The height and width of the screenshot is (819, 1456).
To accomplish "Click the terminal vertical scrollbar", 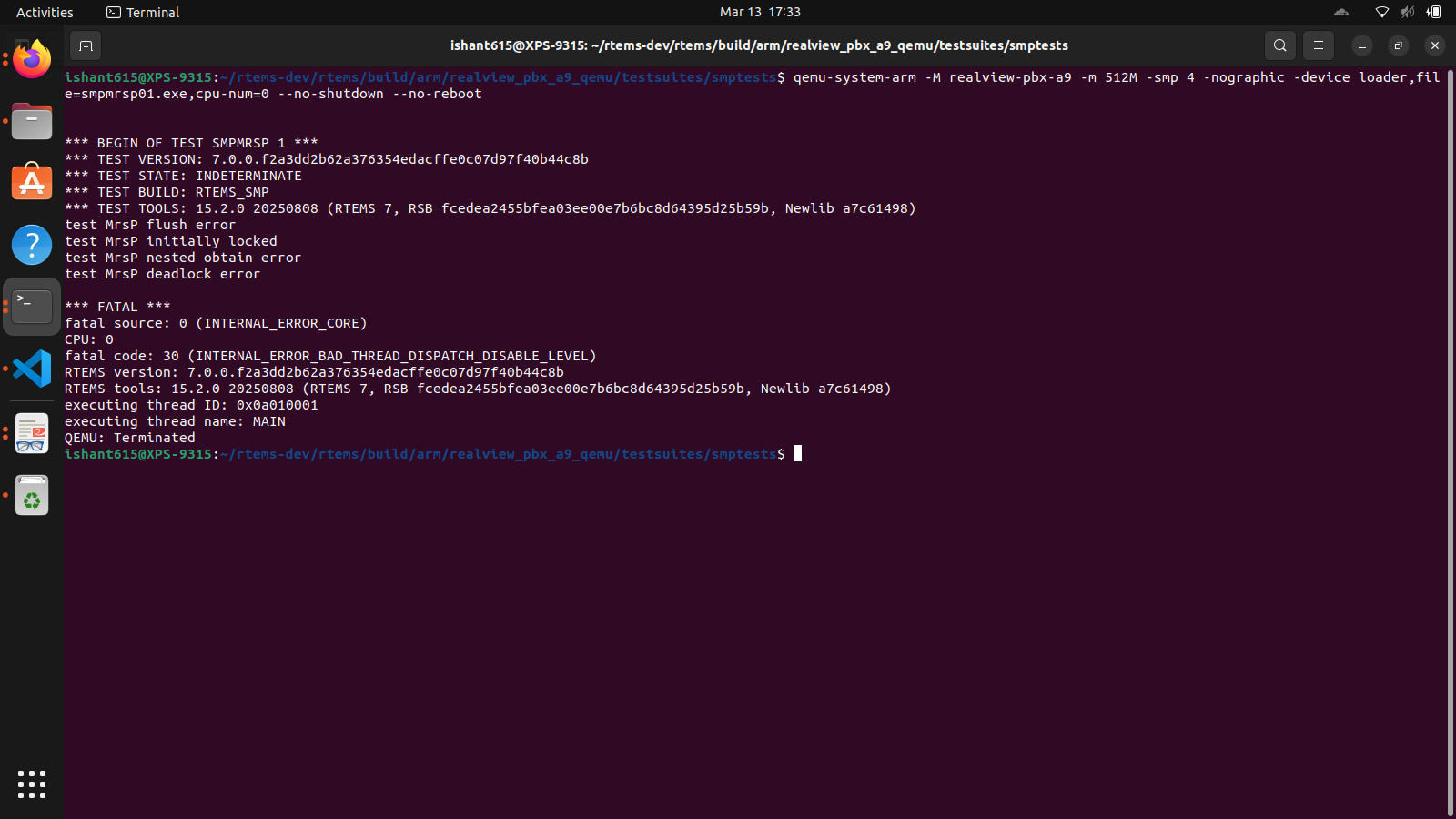I will pos(1450,437).
